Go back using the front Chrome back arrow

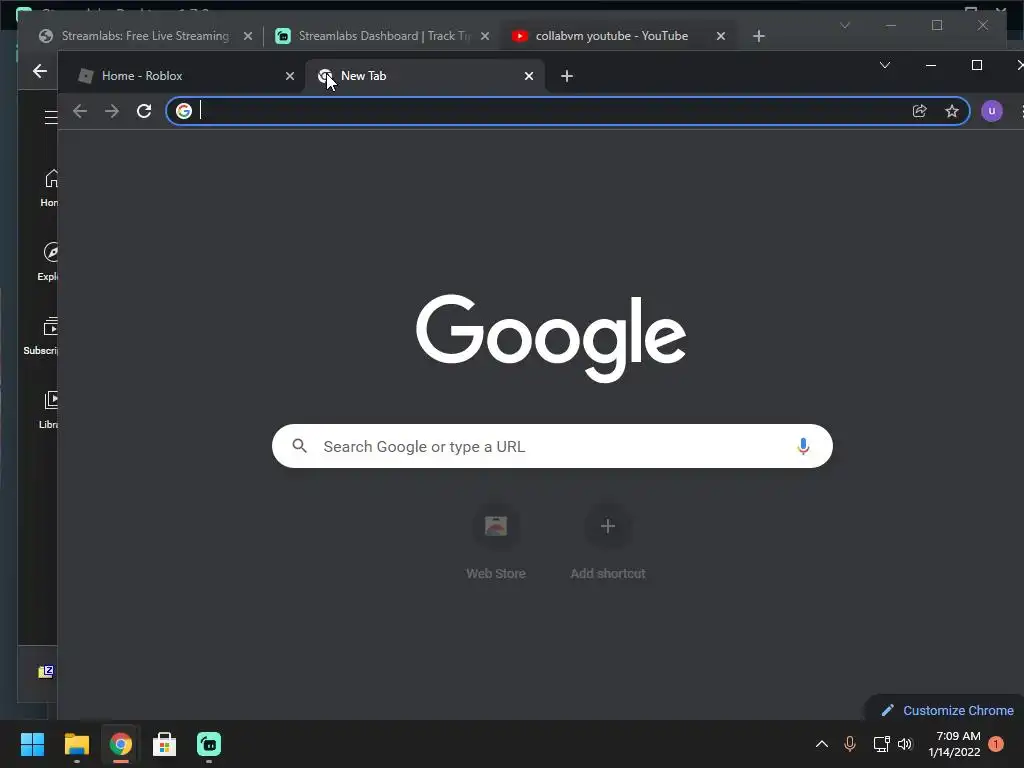coord(80,111)
